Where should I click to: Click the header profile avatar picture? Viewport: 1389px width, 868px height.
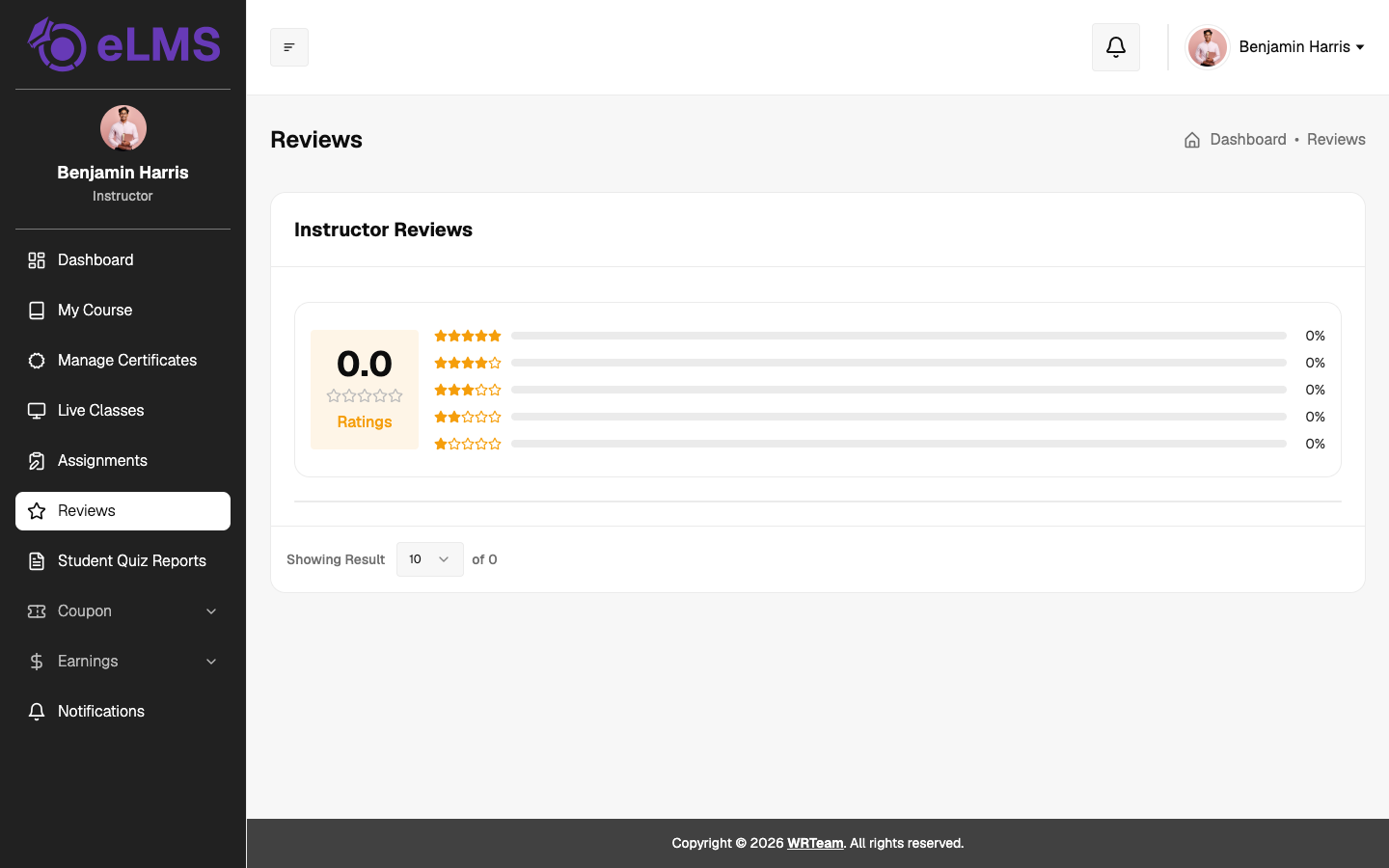pyautogui.click(x=1207, y=47)
